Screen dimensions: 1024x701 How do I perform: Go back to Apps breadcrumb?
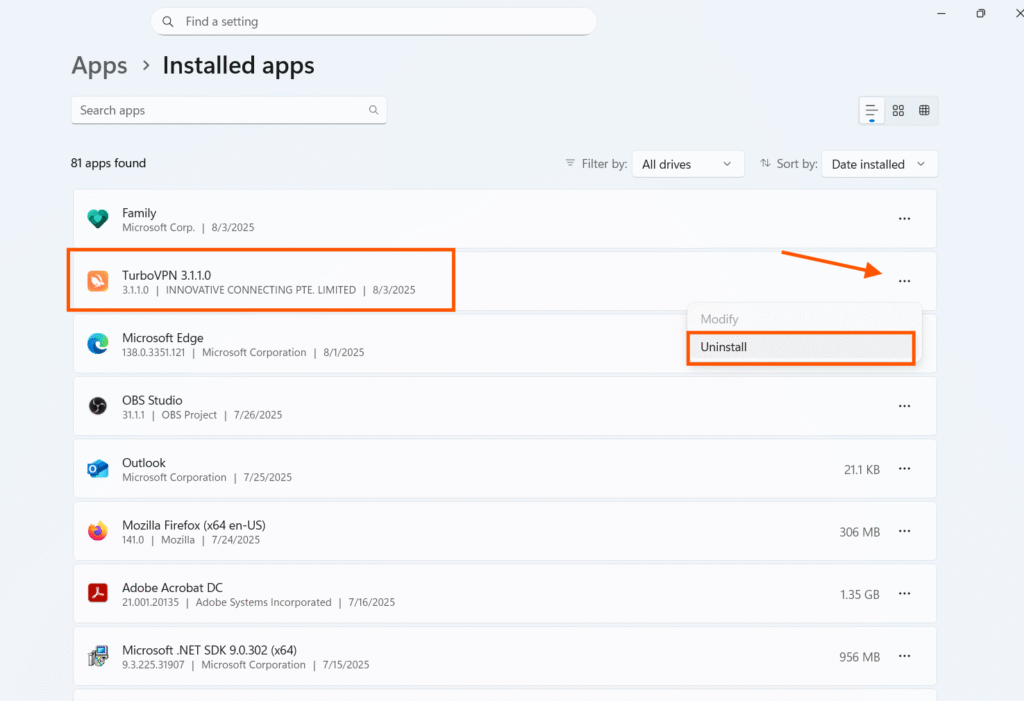click(99, 66)
